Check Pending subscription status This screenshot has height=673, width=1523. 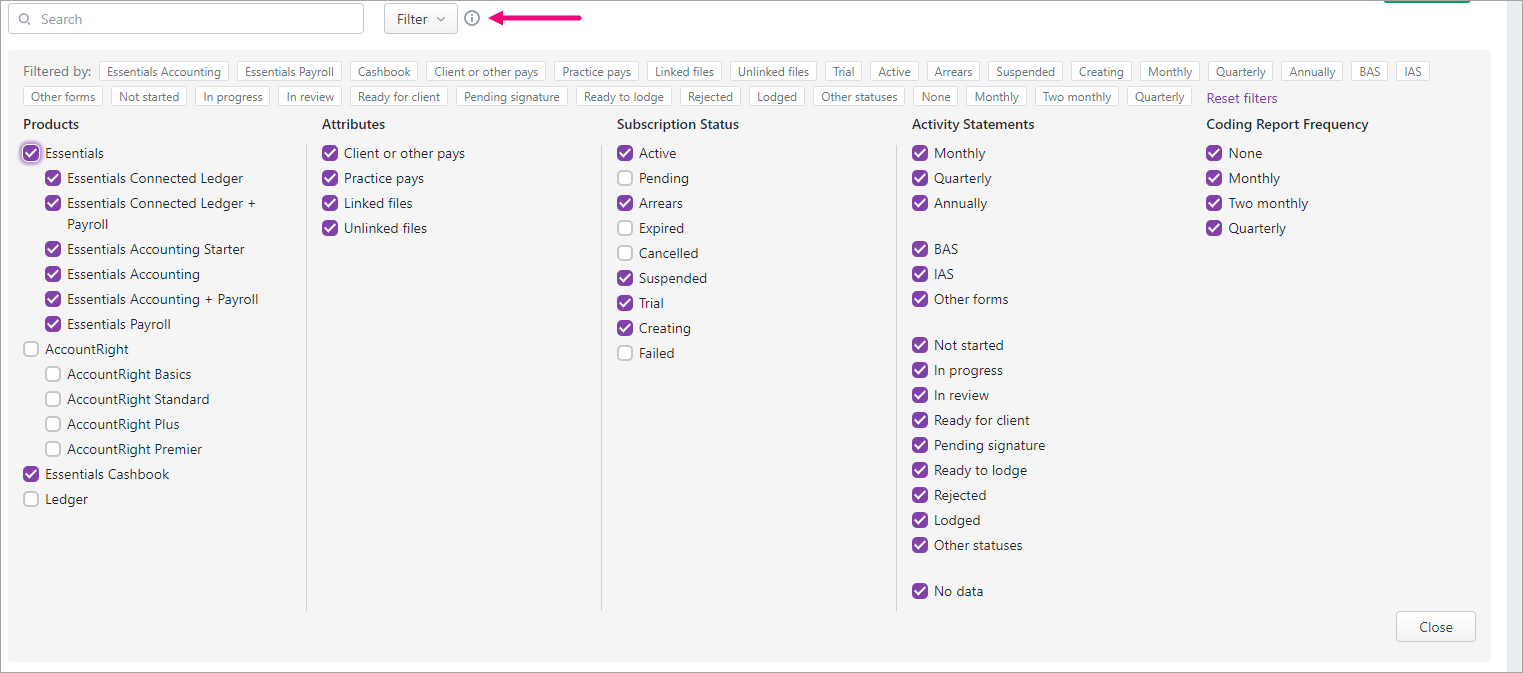pos(625,178)
